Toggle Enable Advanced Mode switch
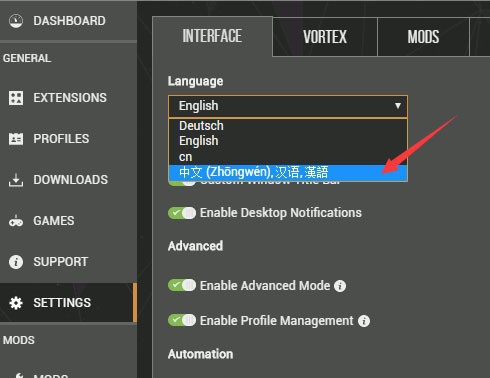 pyautogui.click(x=182, y=286)
